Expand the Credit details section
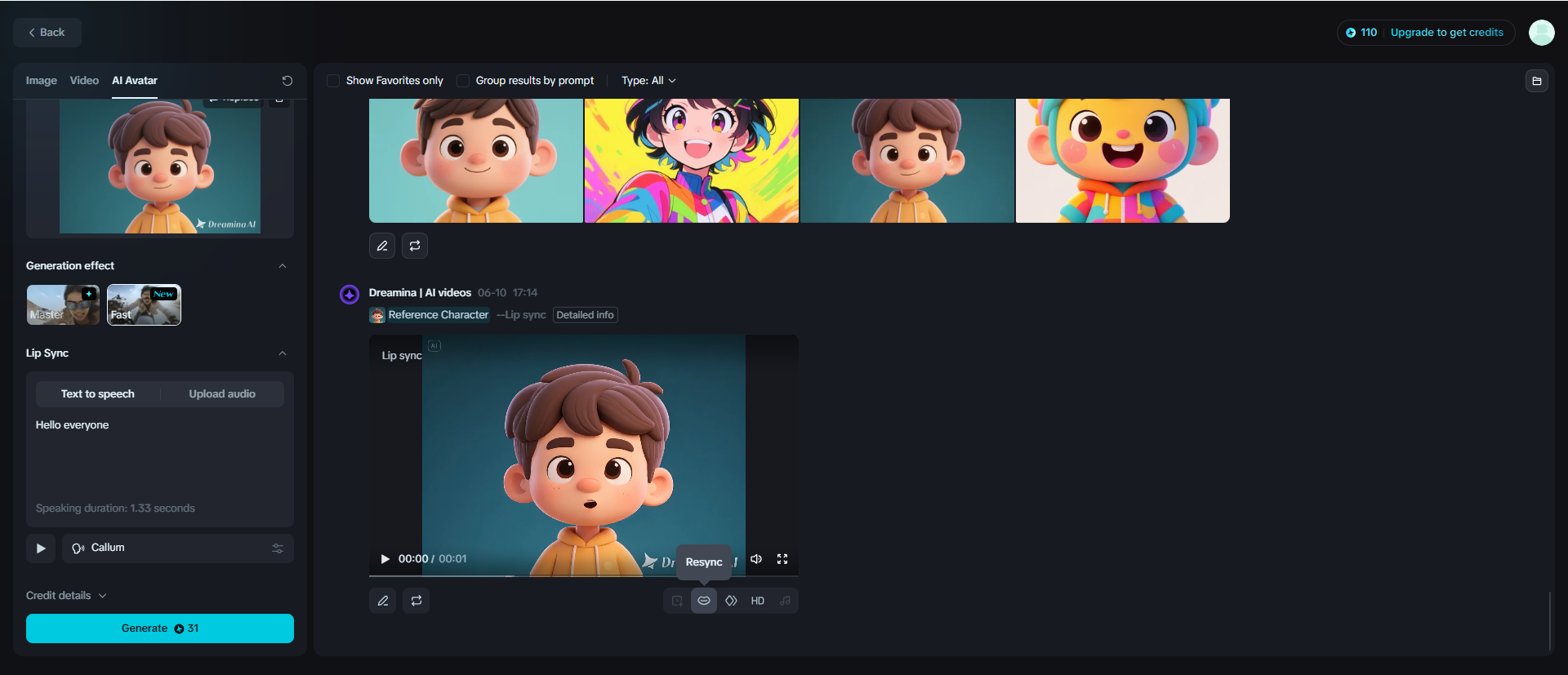 [x=66, y=596]
